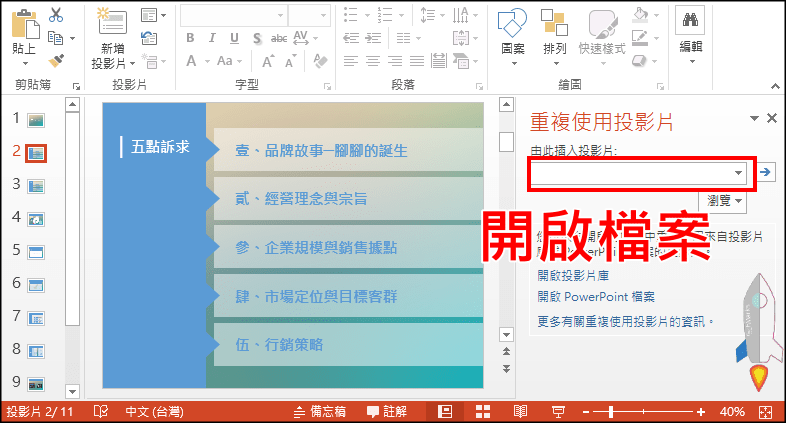786x423 pixels.
Task: Toggle Notes (備忘稿) in status bar
Action: point(320,411)
